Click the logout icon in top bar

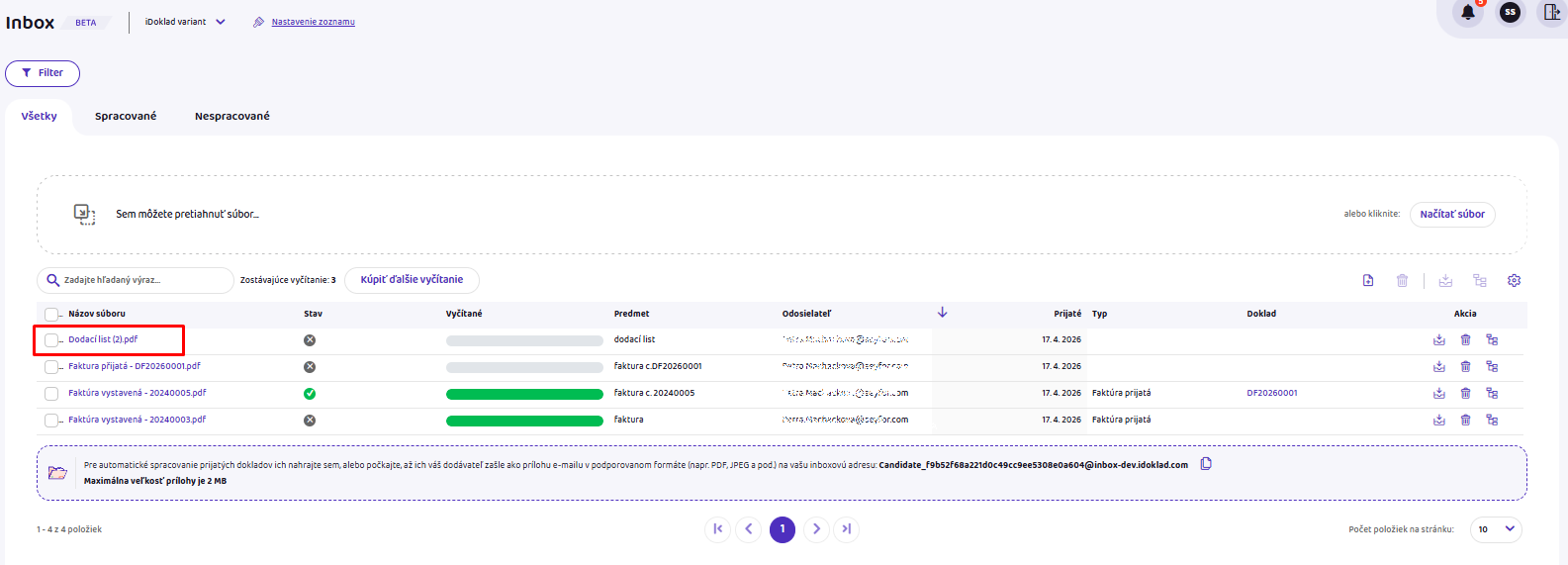(x=1551, y=13)
